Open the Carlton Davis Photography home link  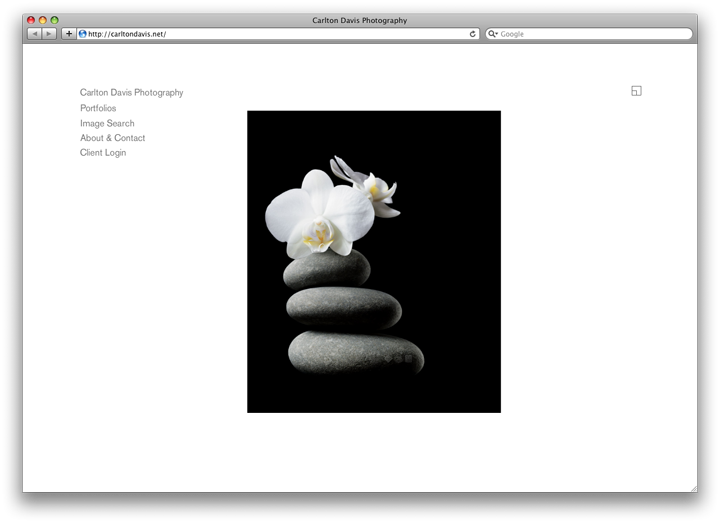(131, 93)
